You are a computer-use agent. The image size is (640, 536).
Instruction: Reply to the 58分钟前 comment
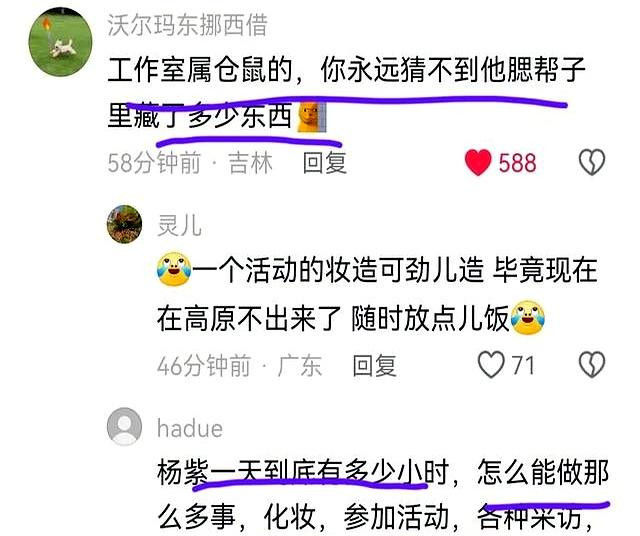(324, 163)
